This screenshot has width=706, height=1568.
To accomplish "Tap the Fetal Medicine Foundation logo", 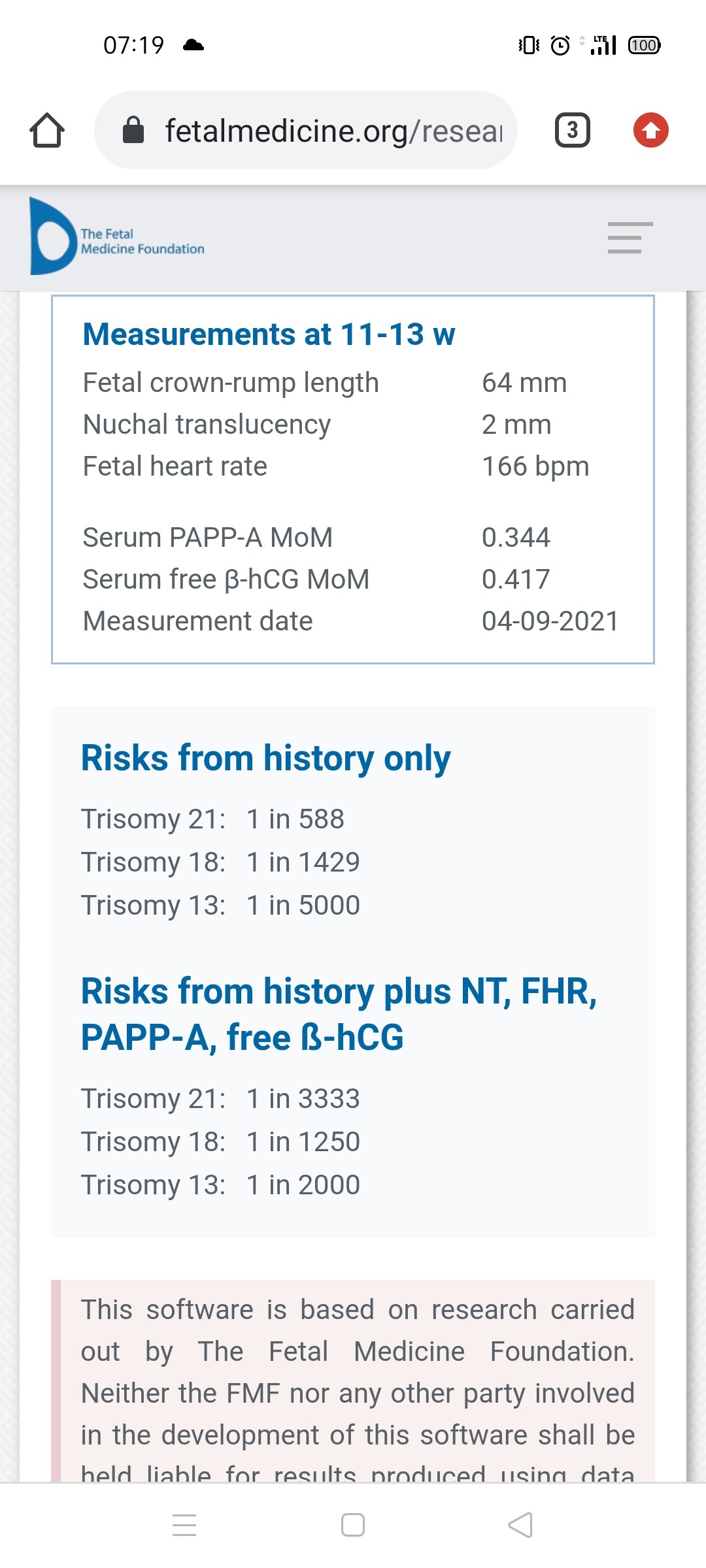I will (x=118, y=237).
